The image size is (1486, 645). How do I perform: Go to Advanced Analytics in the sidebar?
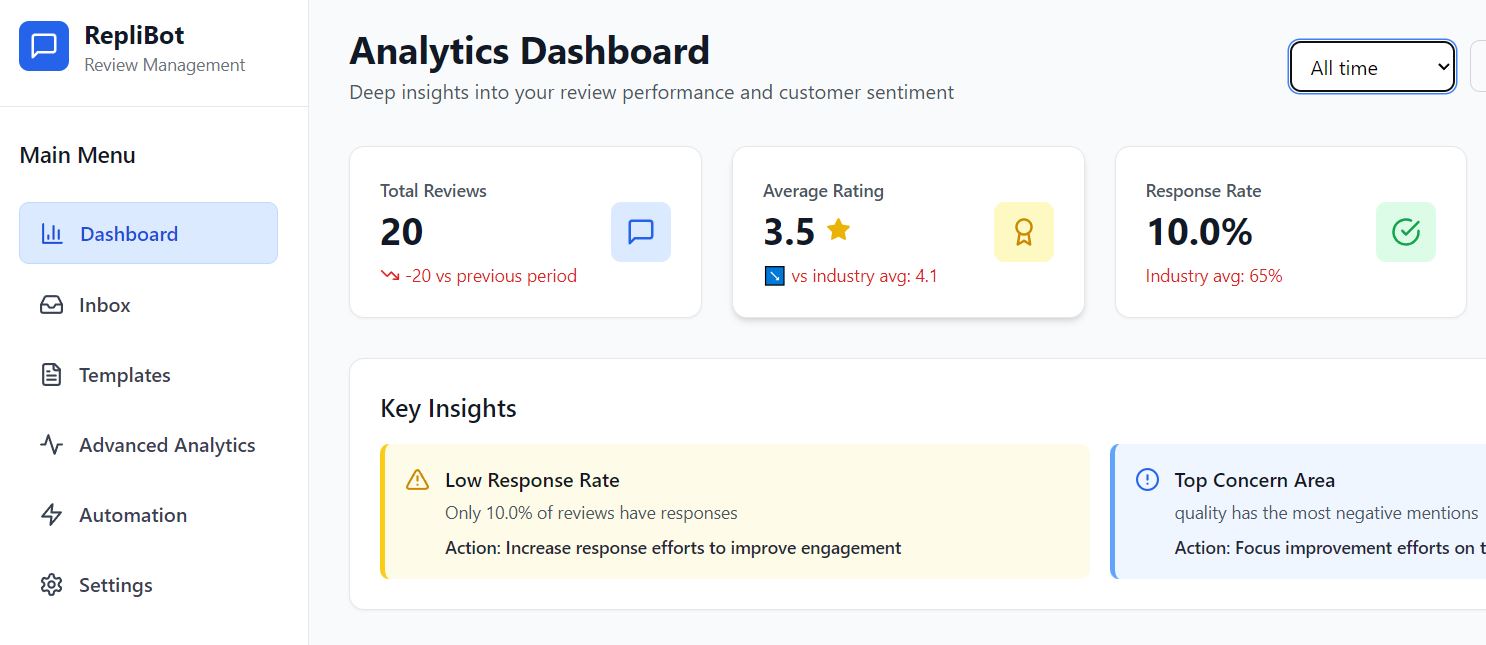pos(167,445)
